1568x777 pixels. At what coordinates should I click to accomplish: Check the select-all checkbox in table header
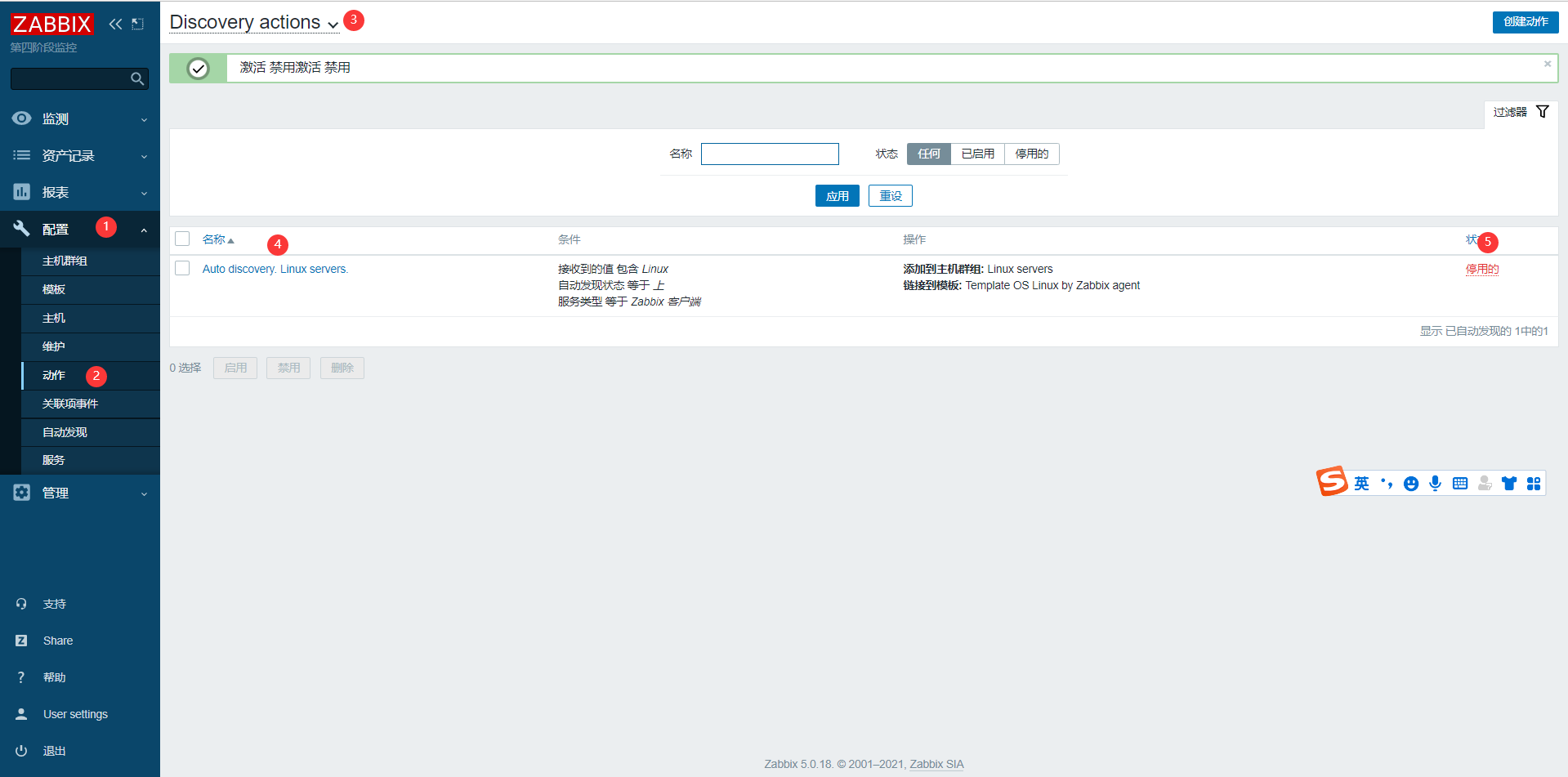(182, 239)
